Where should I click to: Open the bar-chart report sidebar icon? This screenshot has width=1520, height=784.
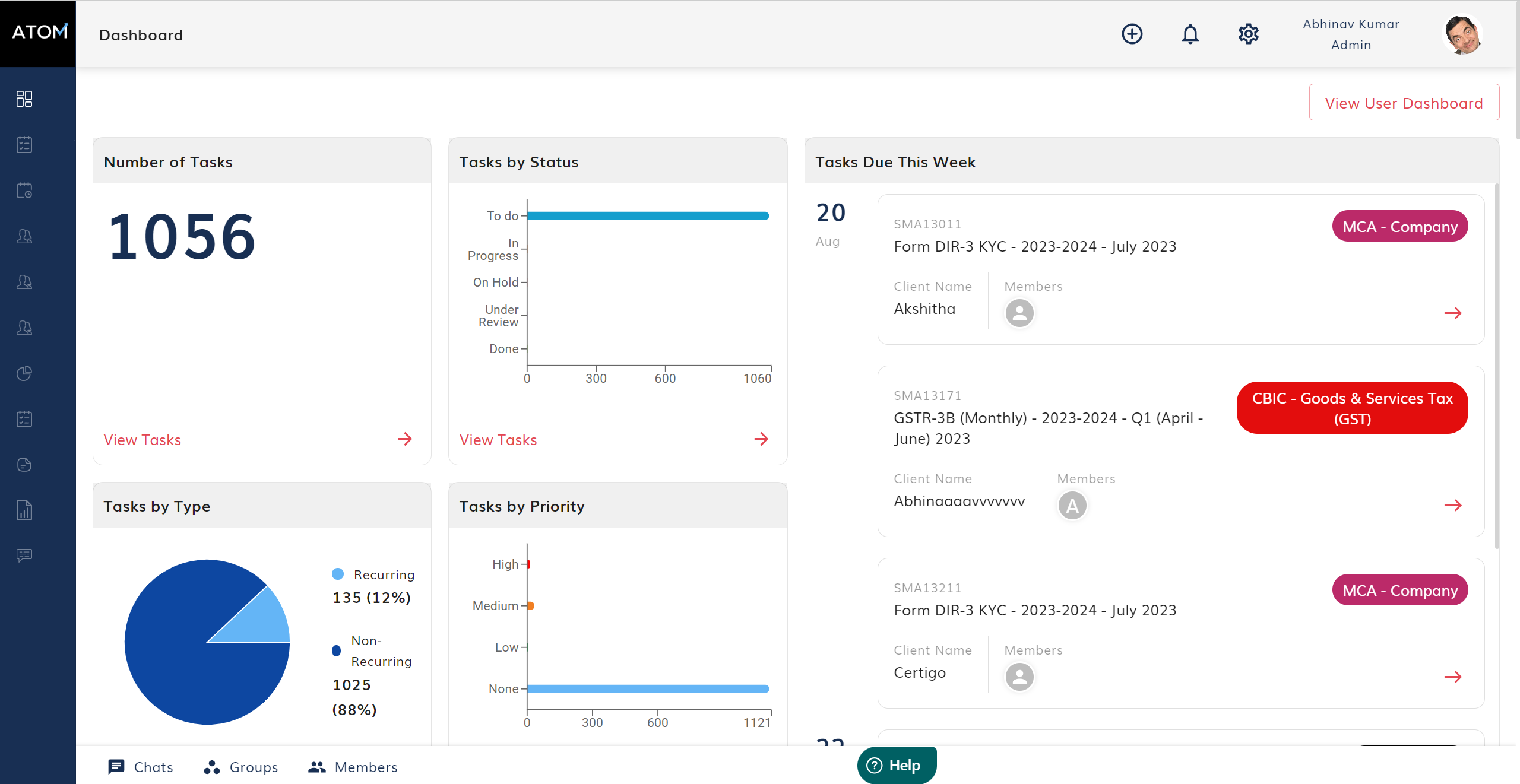pyautogui.click(x=24, y=510)
